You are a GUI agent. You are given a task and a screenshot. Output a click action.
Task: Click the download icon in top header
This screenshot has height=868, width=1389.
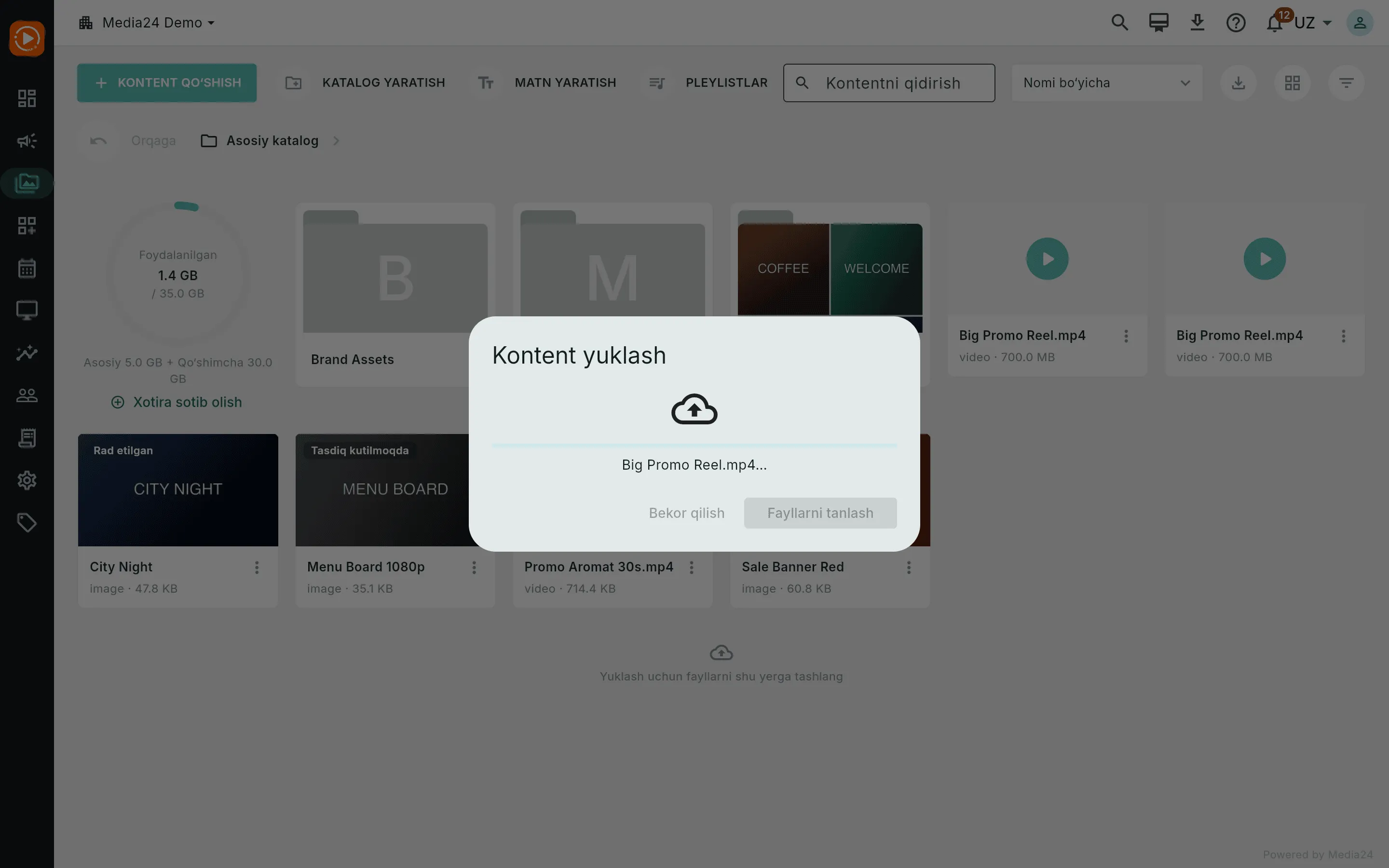(1198, 22)
